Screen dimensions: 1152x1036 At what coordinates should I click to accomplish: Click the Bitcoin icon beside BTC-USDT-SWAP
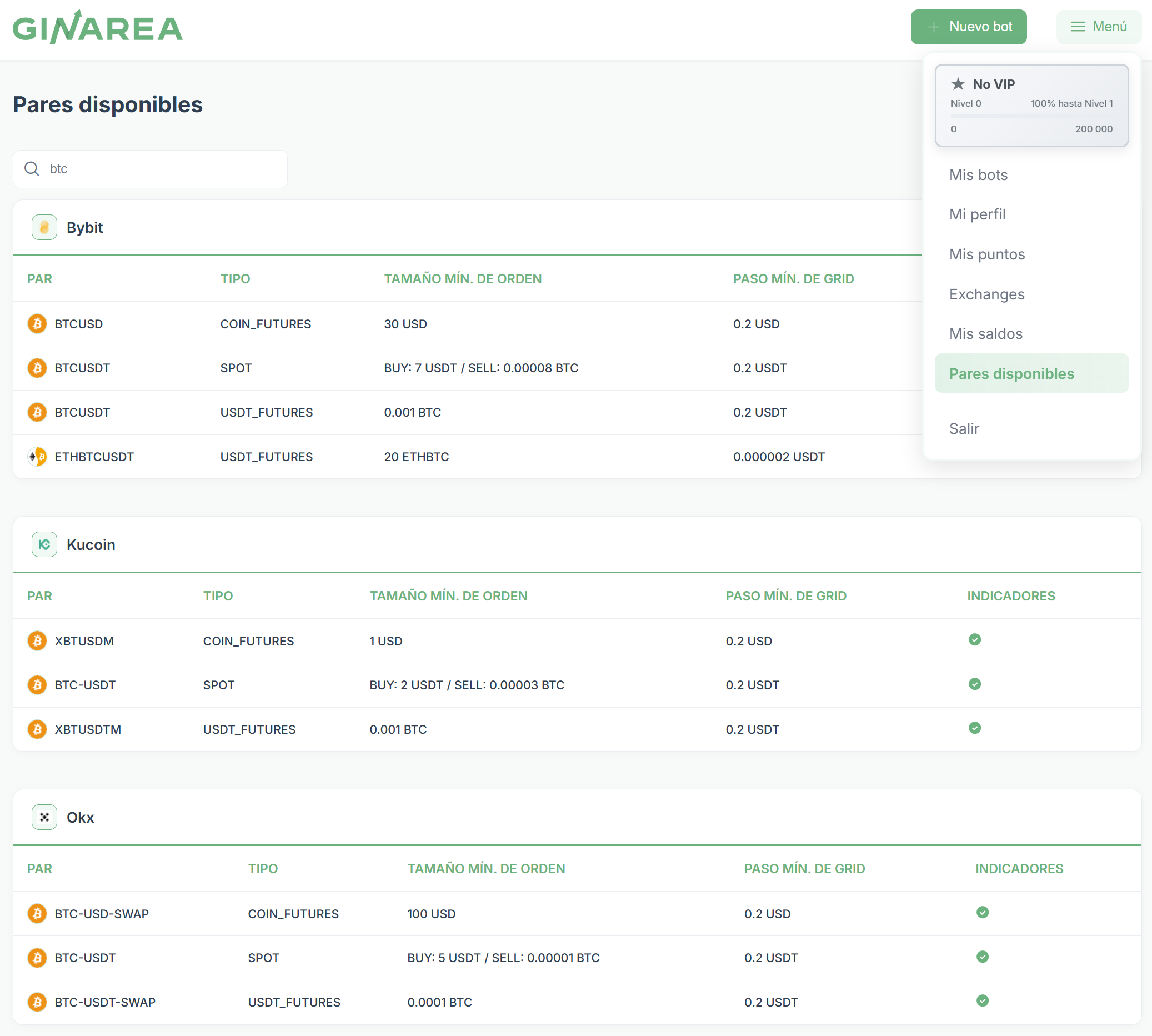coord(38,1002)
